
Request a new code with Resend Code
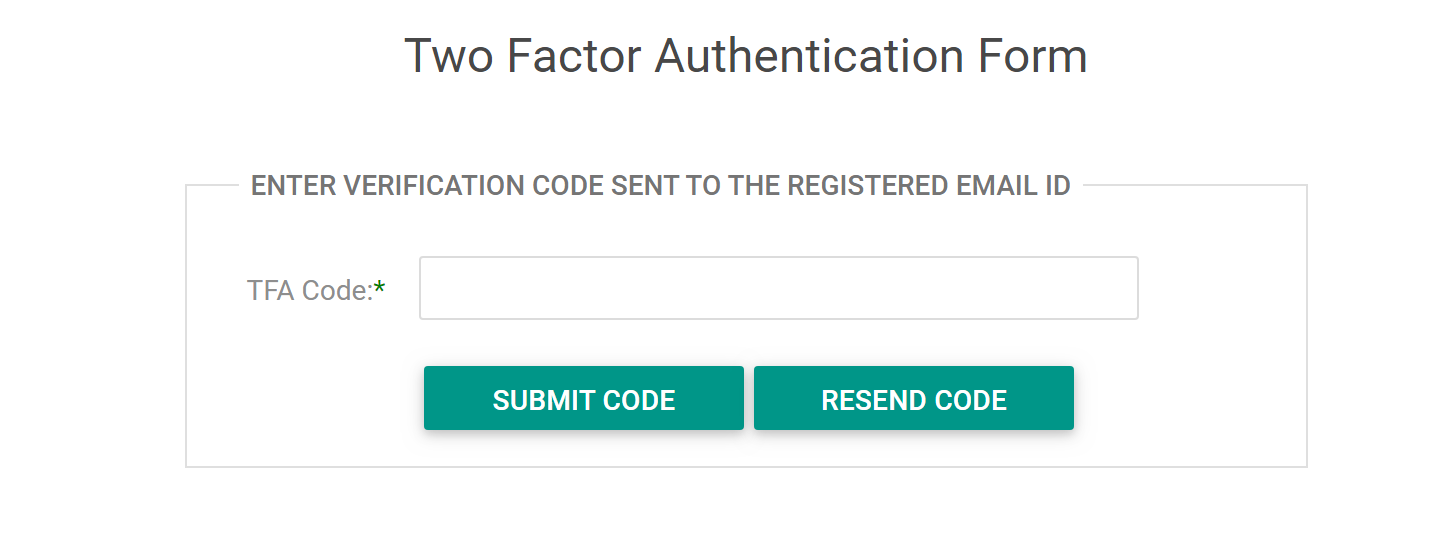point(913,398)
